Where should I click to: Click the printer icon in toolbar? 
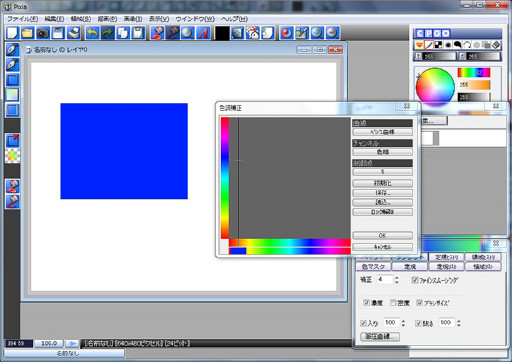point(73,33)
